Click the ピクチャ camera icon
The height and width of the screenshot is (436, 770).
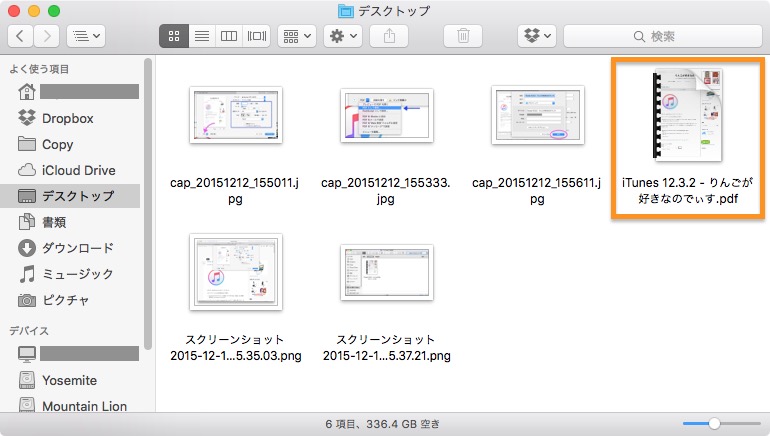(27, 300)
